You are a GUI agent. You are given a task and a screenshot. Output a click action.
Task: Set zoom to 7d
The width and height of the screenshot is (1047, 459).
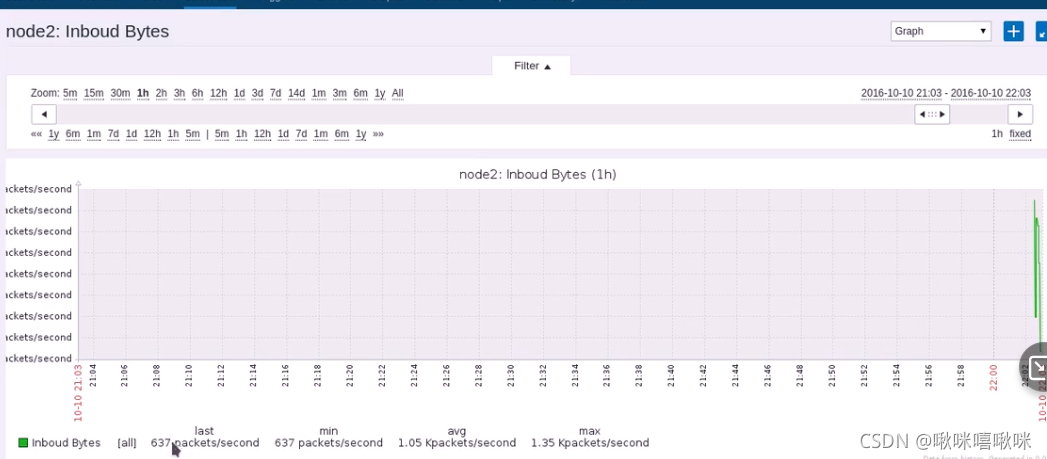pyautogui.click(x=275, y=93)
